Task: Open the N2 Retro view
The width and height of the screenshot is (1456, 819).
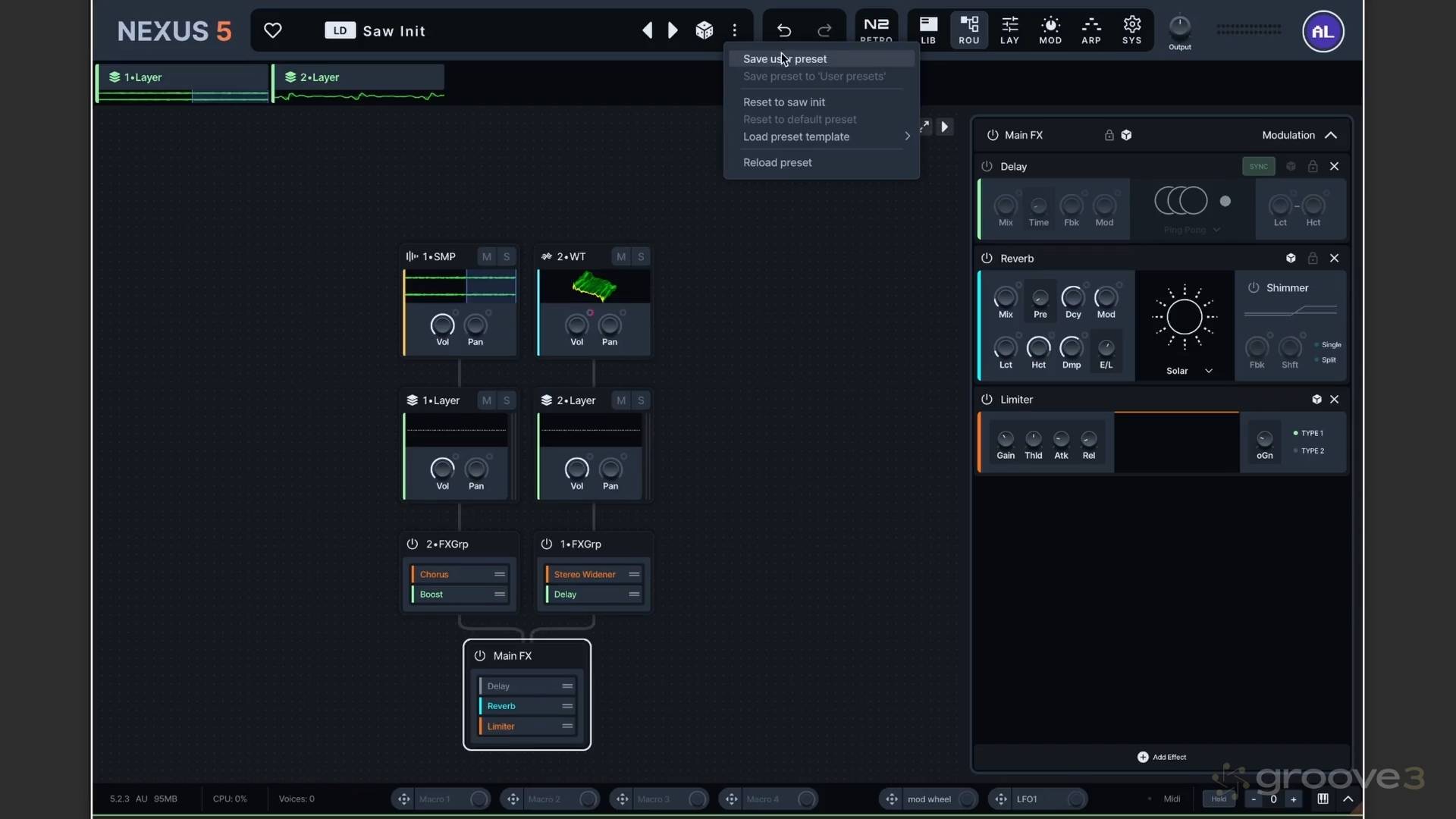Action: point(877,30)
